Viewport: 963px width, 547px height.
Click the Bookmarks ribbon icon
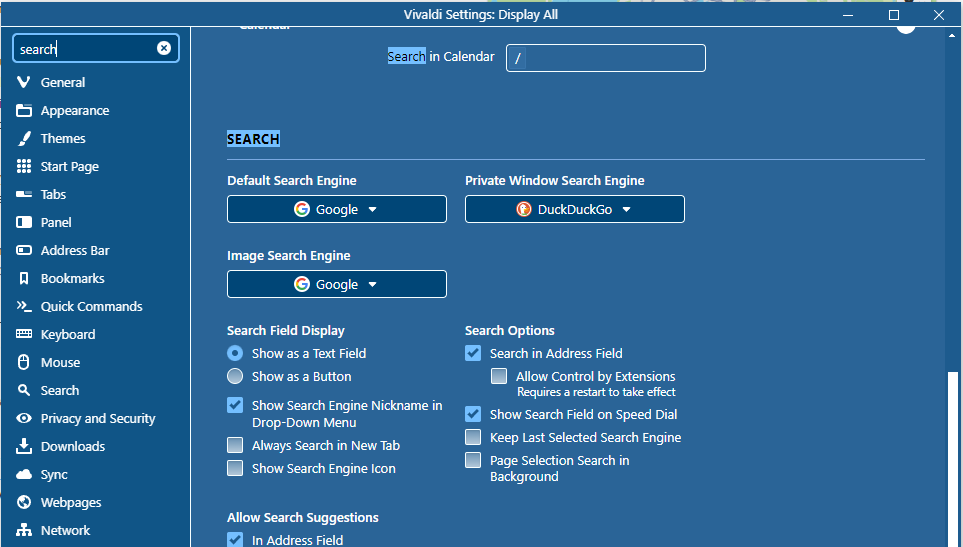[x=23, y=278]
